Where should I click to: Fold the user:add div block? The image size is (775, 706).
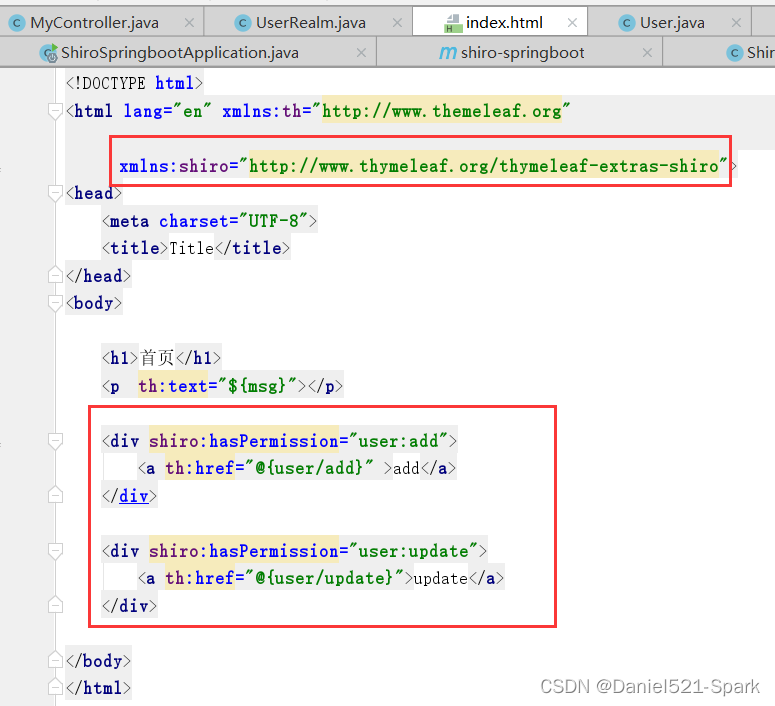[x=55, y=441]
